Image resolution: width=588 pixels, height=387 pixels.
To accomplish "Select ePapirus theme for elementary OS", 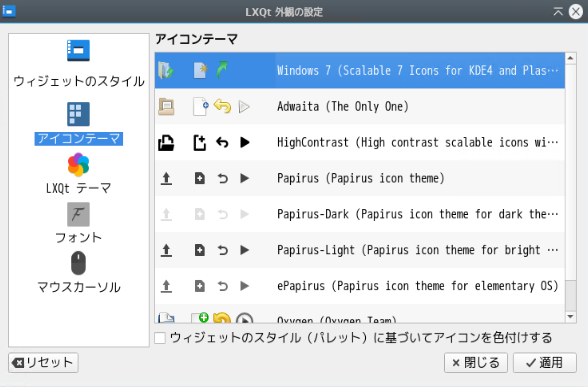I will [x=360, y=286].
